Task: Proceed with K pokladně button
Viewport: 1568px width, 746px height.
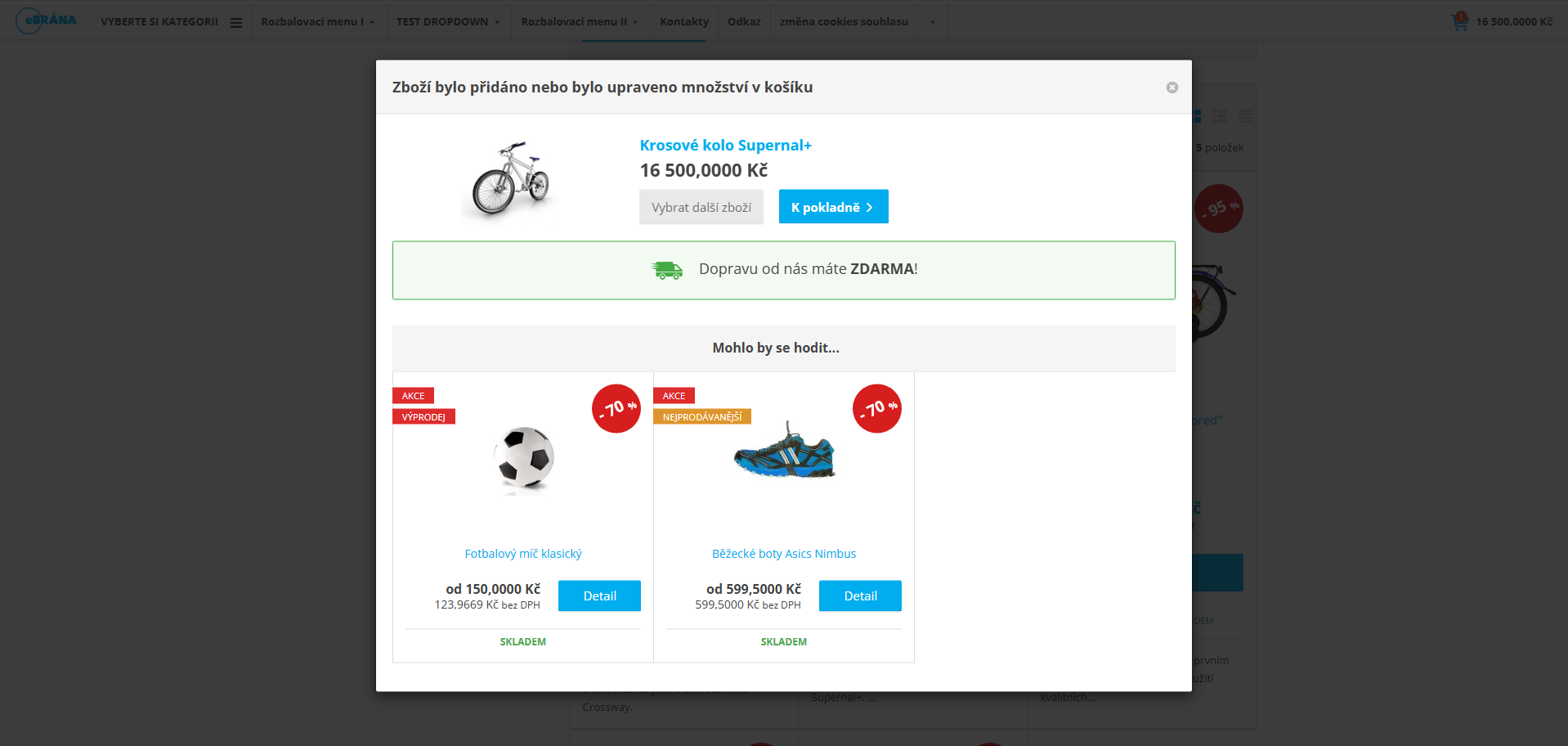Action: pos(833,207)
